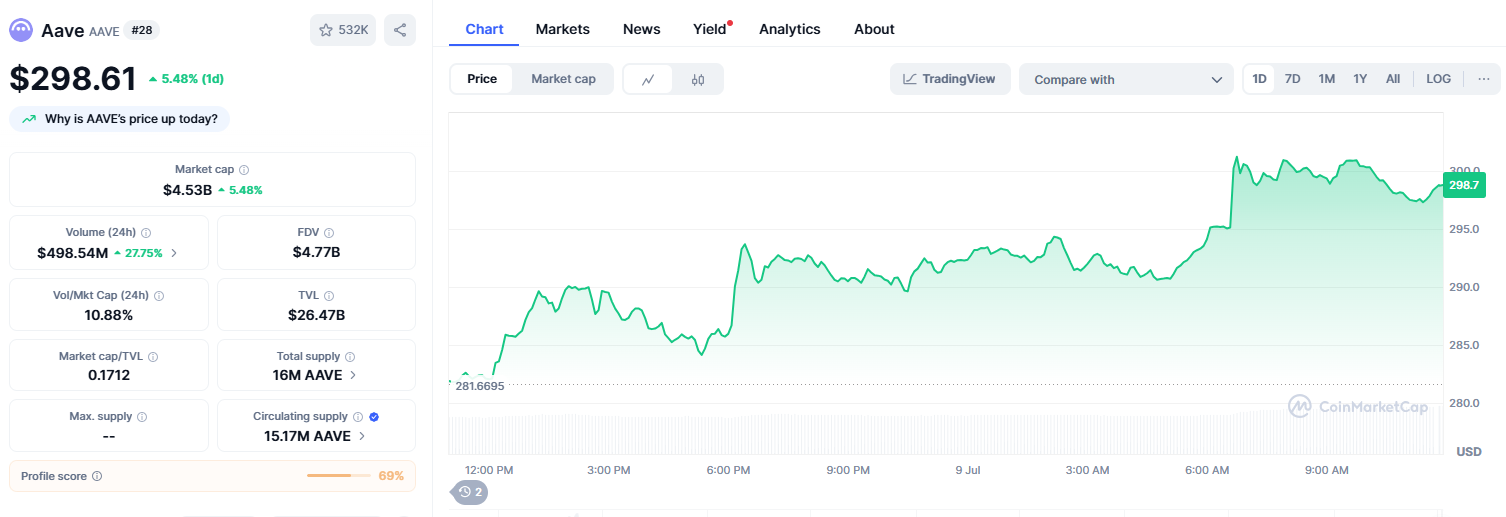
Task: Open the more options ellipsis on chart
Action: point(1483,79)
